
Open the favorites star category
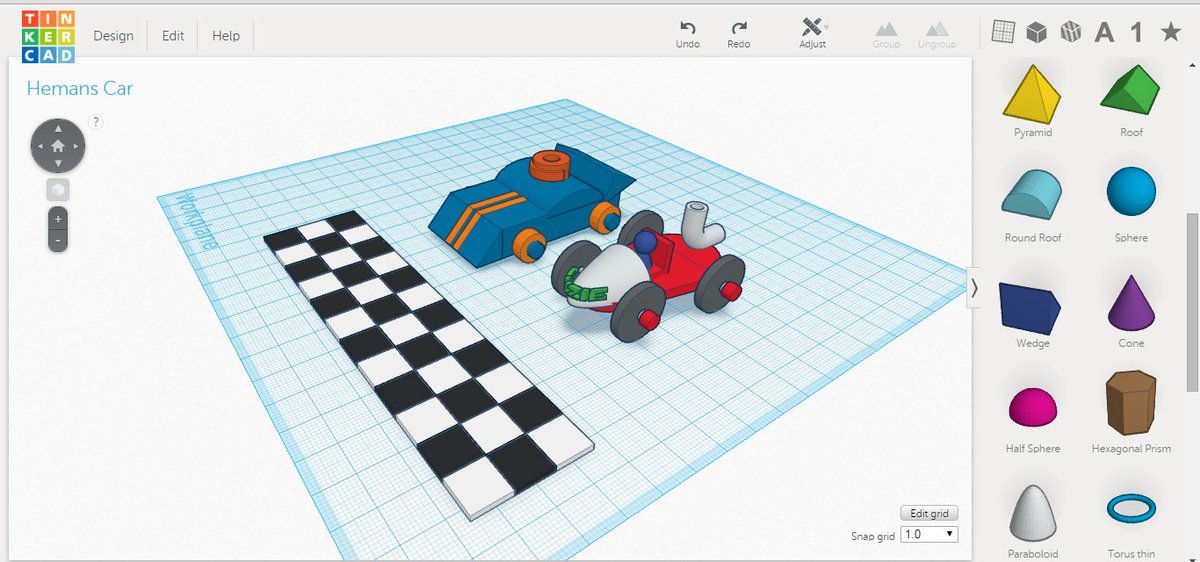(x=1170, y=32)
